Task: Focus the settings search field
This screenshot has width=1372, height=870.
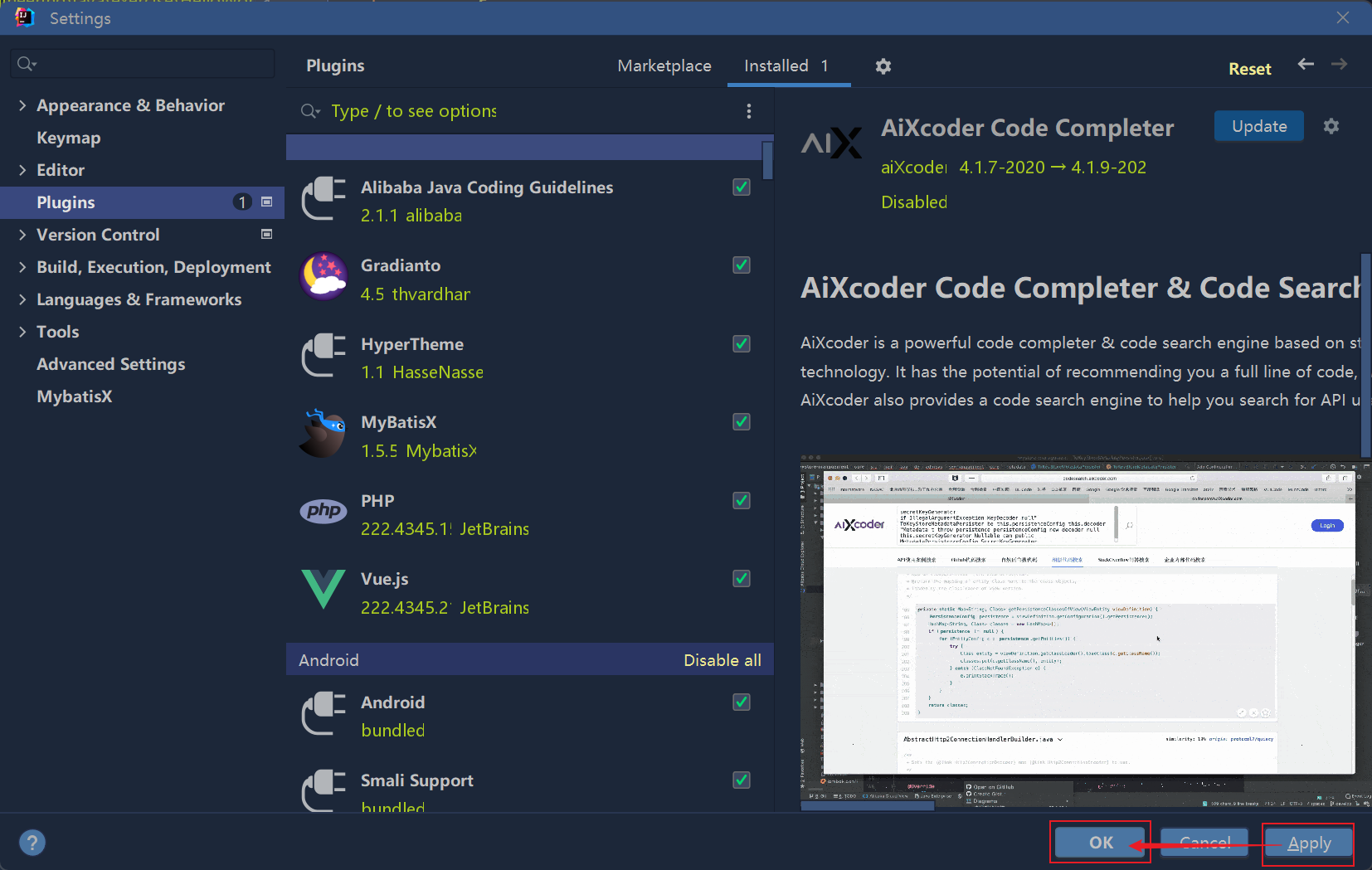Action: point(142,64)
